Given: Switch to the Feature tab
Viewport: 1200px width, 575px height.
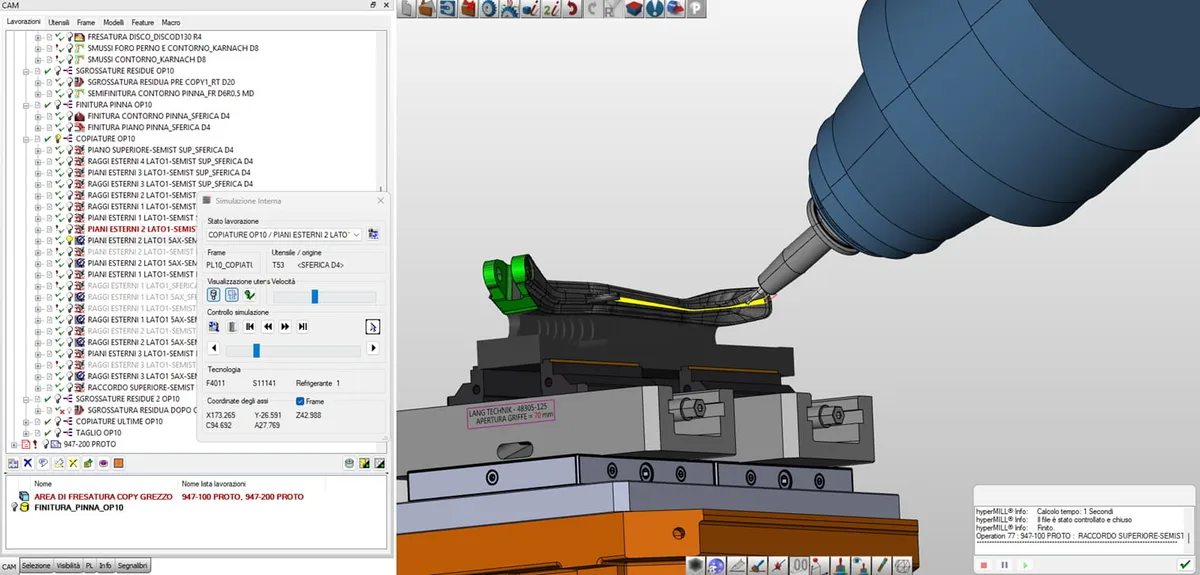Looking at the screenshot, I should pyautogui.click(x=144, y=22).
